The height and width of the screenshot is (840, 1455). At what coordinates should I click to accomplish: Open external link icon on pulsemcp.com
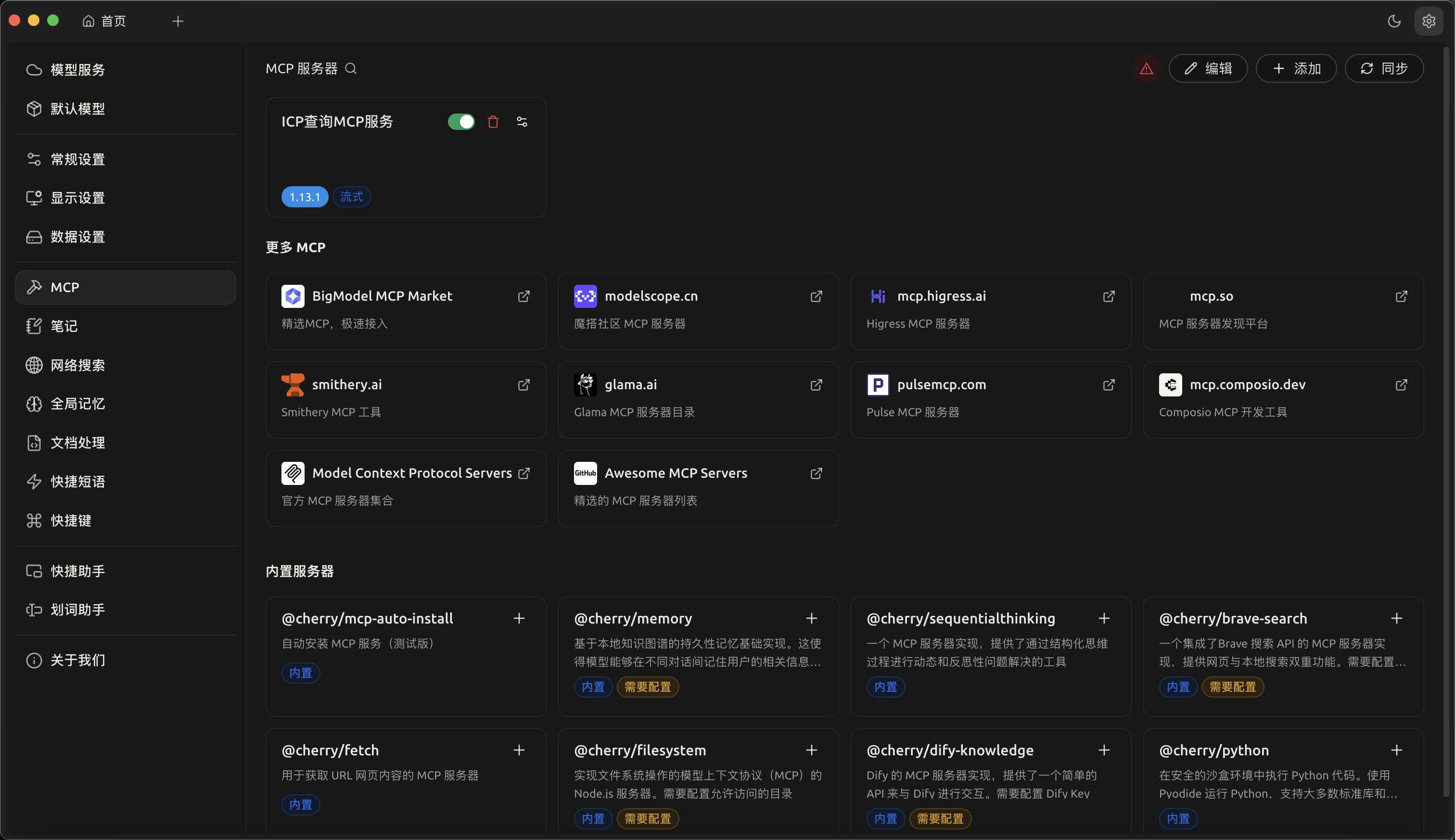coord(1109,385)
